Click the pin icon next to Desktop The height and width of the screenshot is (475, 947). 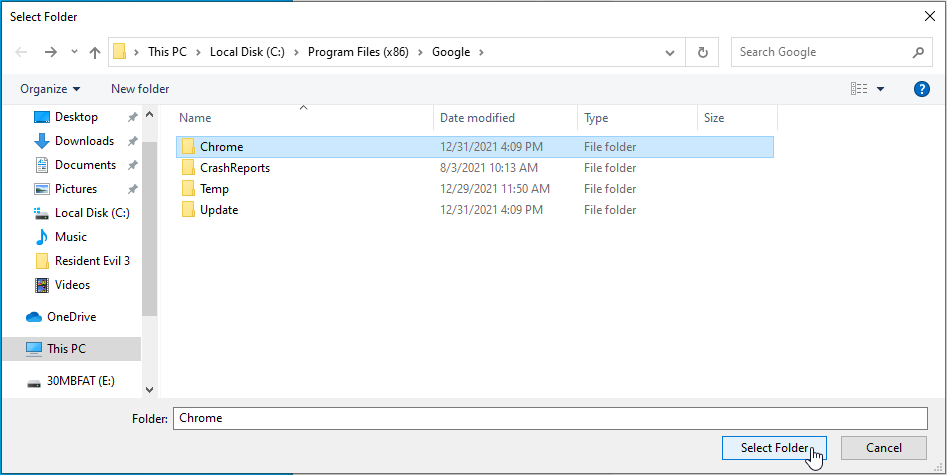pos(132,117)
